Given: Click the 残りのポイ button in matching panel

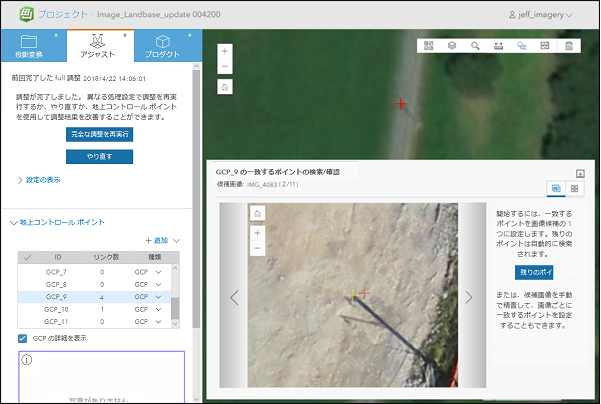Looking at the screenshot, I should coord(534,273).
